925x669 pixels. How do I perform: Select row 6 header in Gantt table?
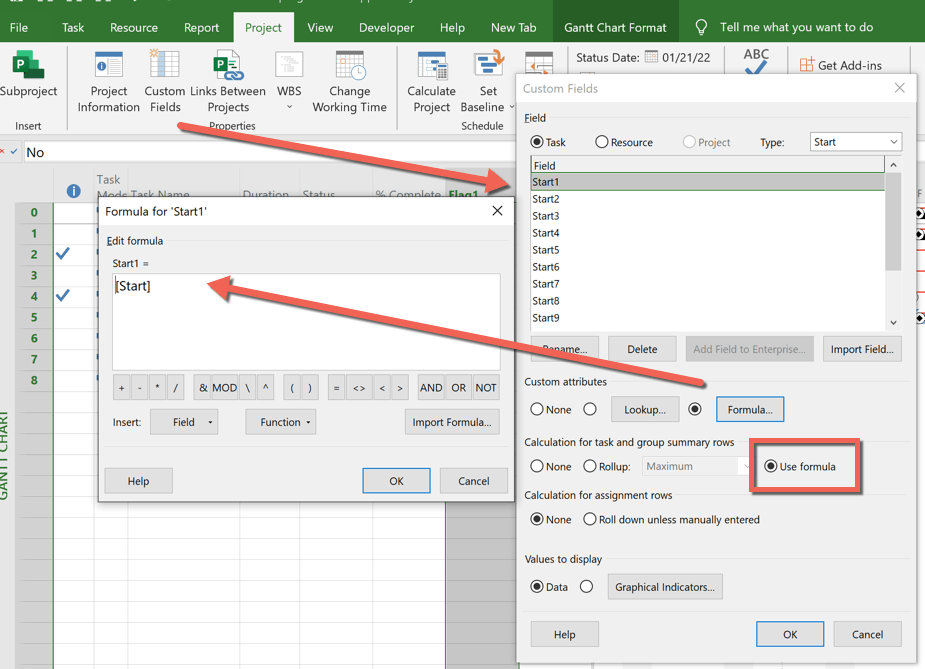click(x=34, y=338)
